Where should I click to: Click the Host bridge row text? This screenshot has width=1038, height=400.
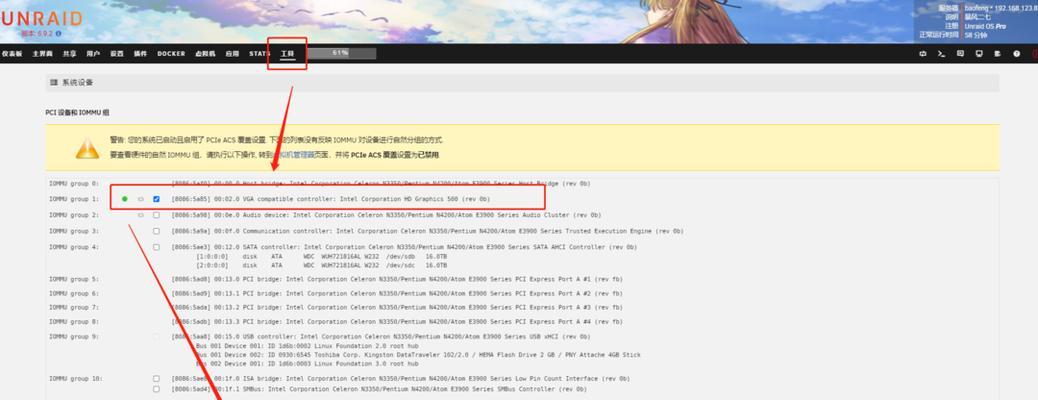tap(381, 183)
